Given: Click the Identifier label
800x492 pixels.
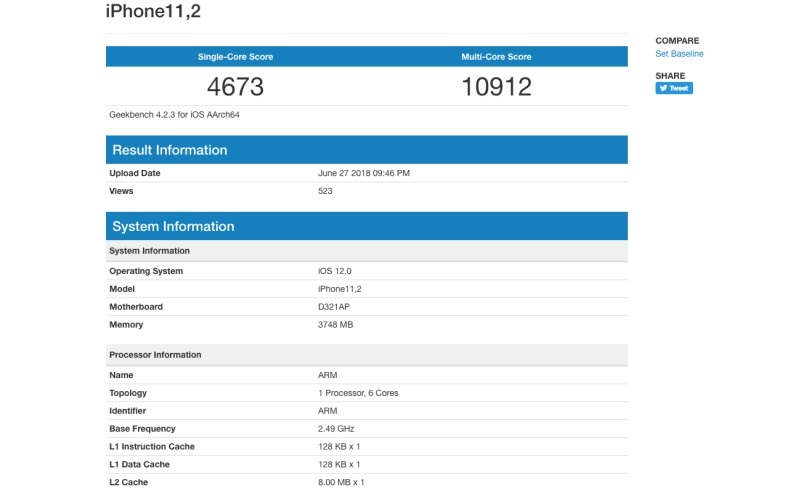Looking at the screenshot, I should (x=128, y=411).
